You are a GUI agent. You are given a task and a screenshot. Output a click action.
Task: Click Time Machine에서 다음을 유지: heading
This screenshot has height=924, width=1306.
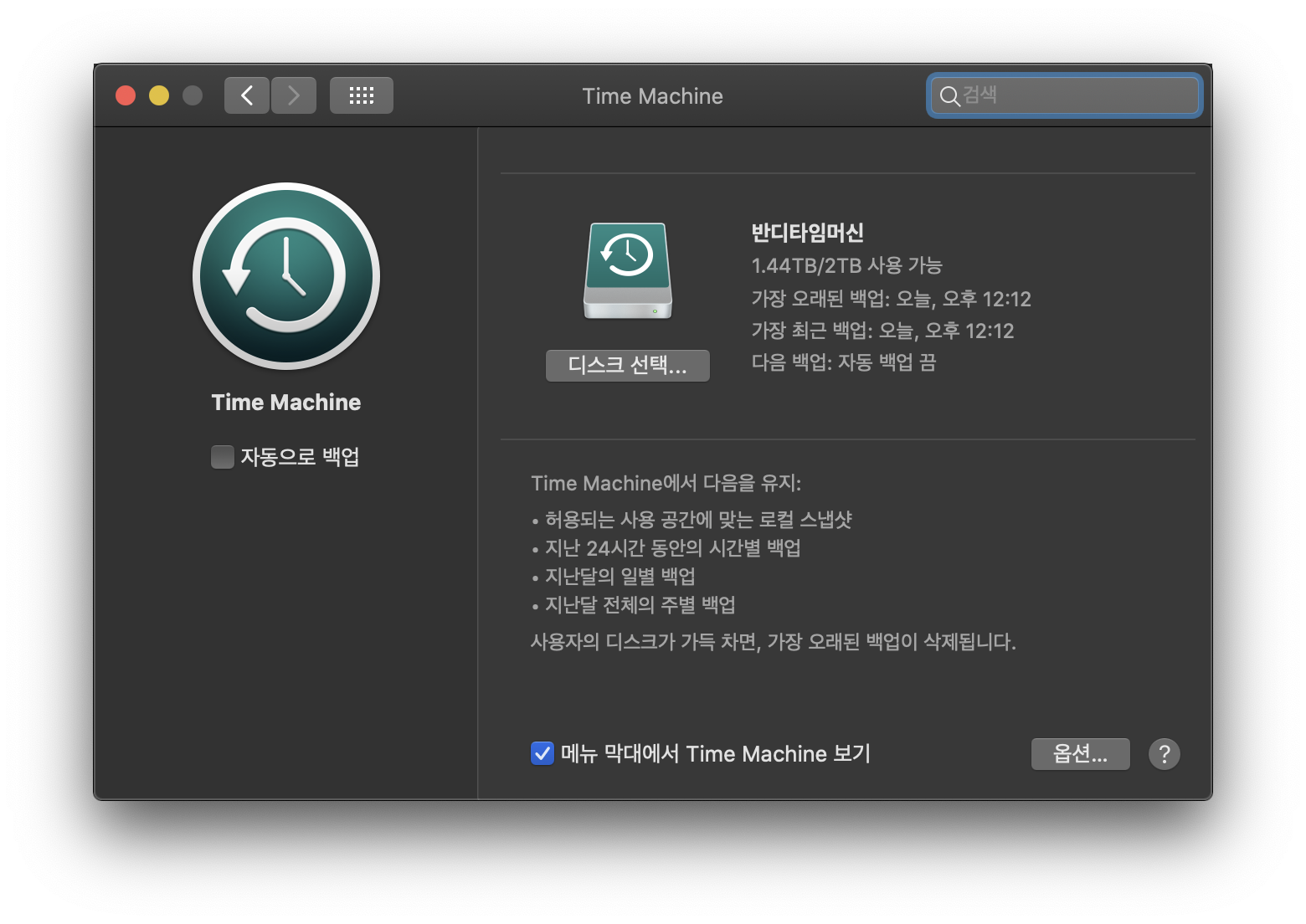666,484
